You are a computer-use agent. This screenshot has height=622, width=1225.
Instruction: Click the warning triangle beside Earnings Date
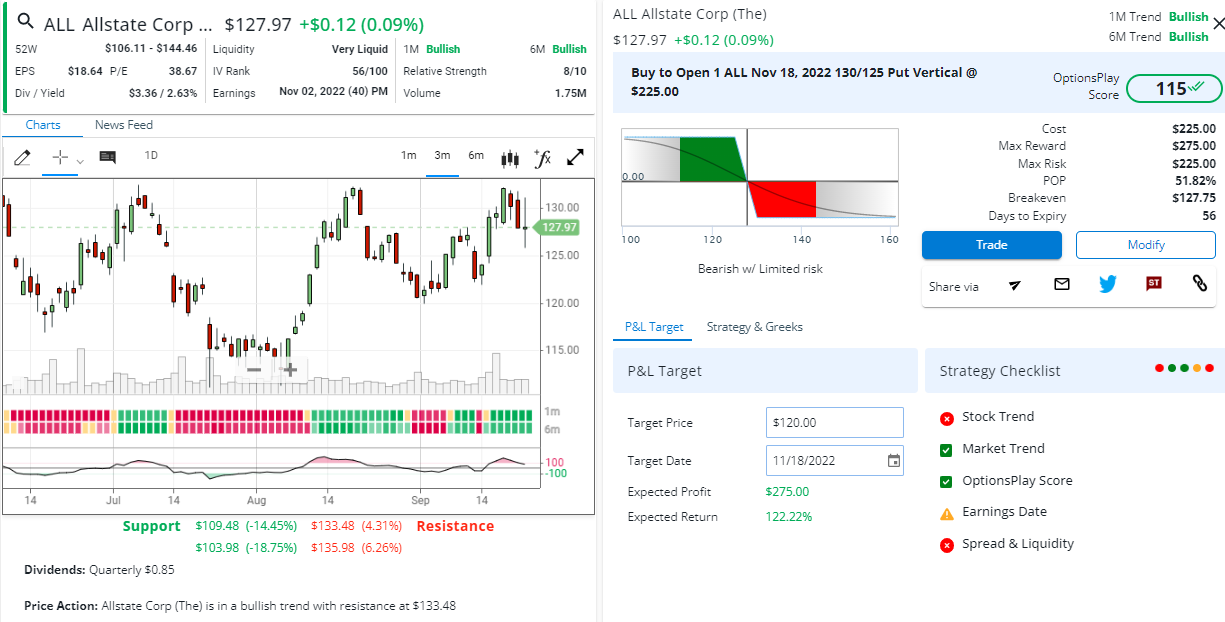(x=947, y=513)
